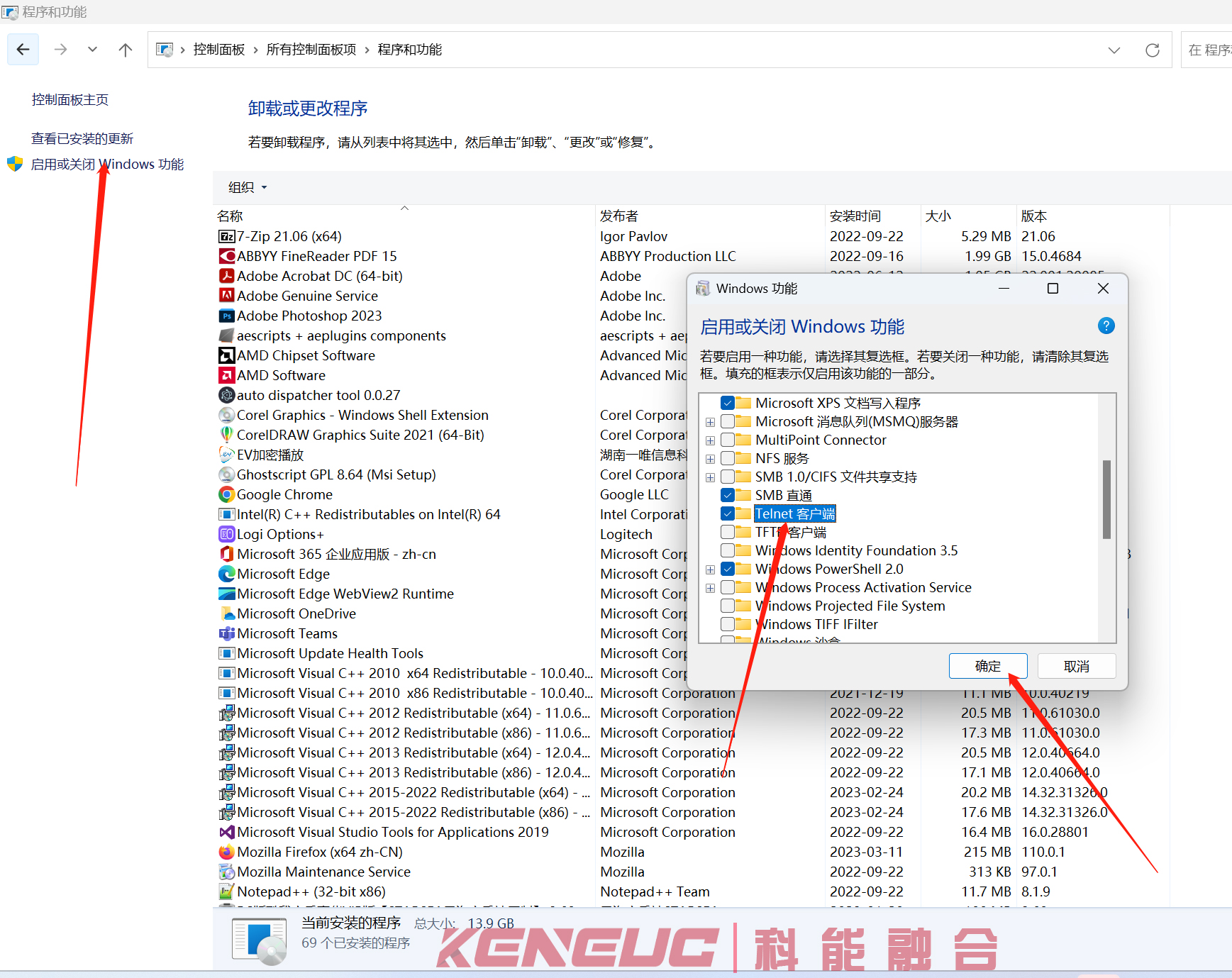Expand SMB 1.0/CIFS 文件共享支持 node

(710, 477)
